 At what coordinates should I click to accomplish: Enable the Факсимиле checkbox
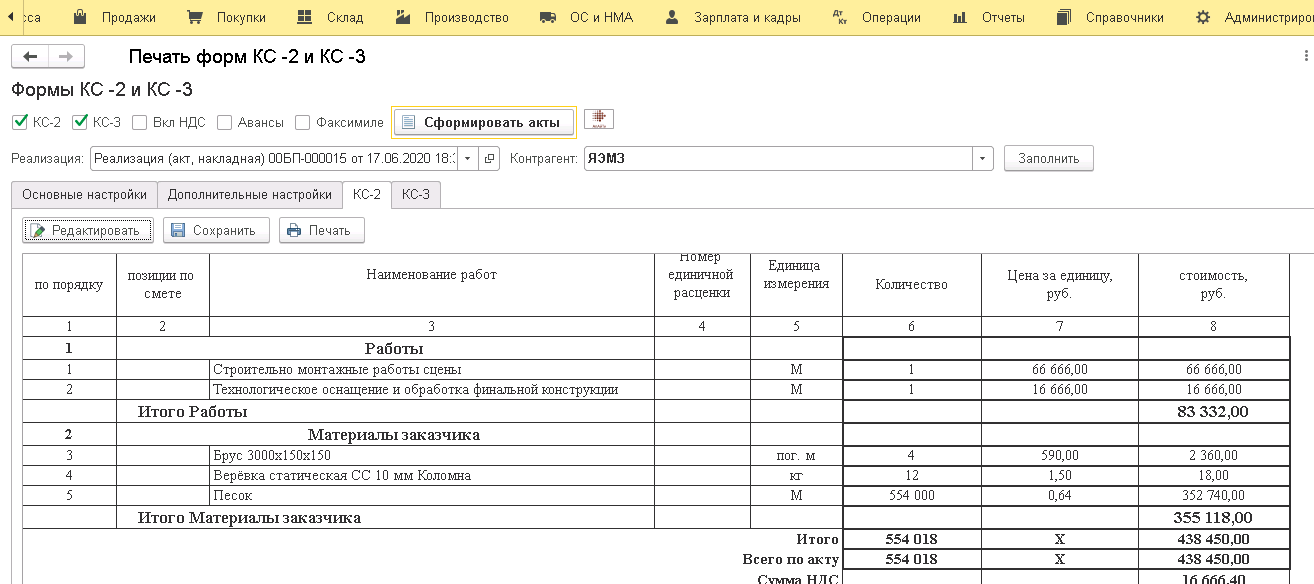pos(303,122)
